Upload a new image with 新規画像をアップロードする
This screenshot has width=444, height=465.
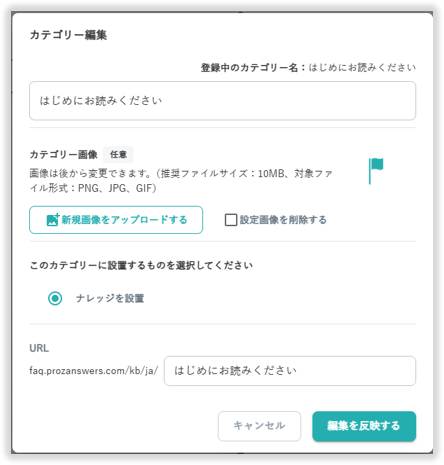116,220
